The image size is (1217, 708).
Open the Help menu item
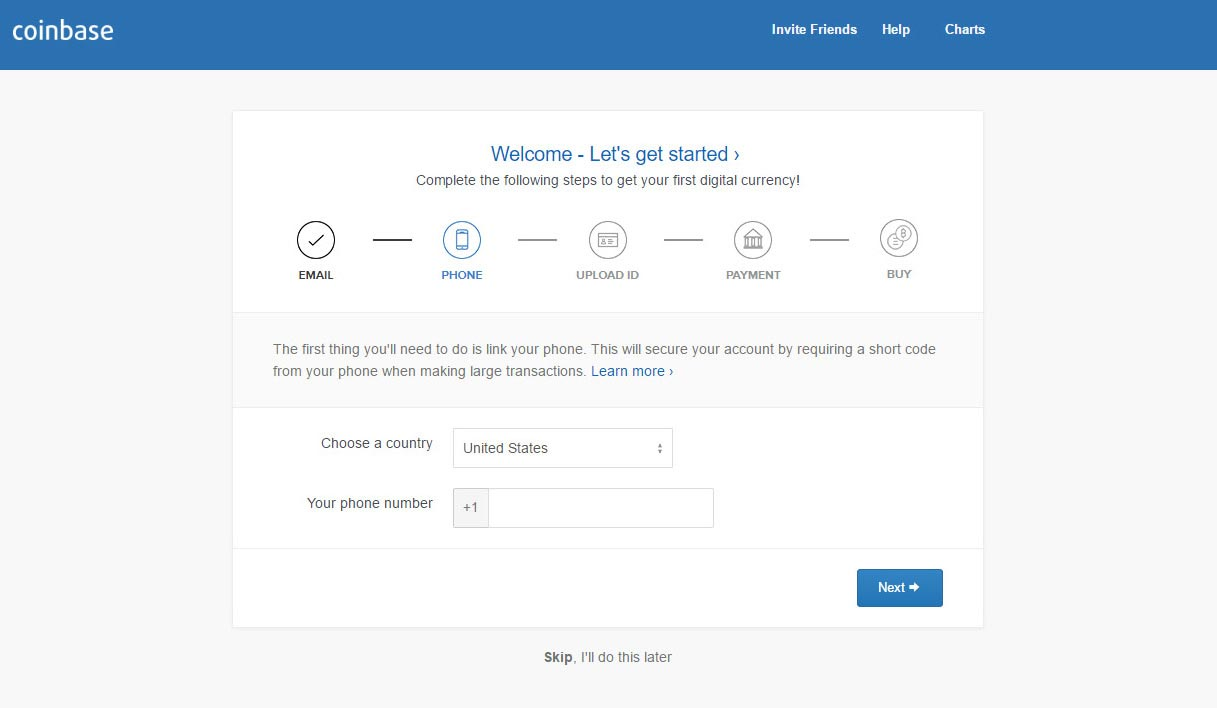pos(896,30)
